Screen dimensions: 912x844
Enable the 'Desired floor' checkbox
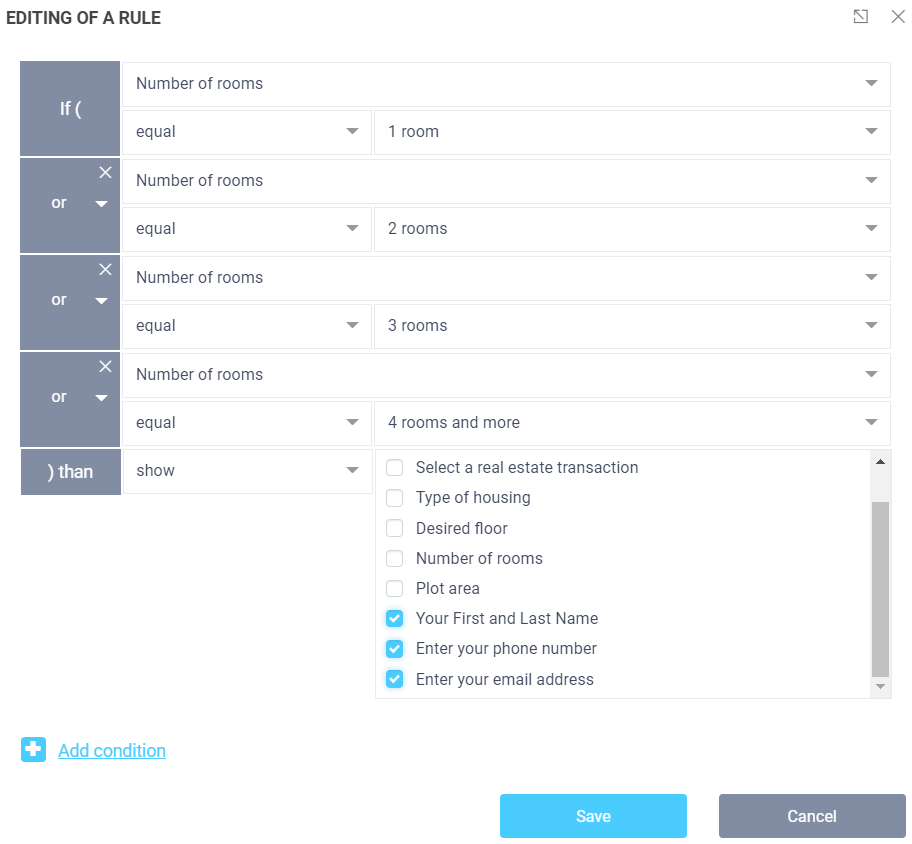(395, 529)
